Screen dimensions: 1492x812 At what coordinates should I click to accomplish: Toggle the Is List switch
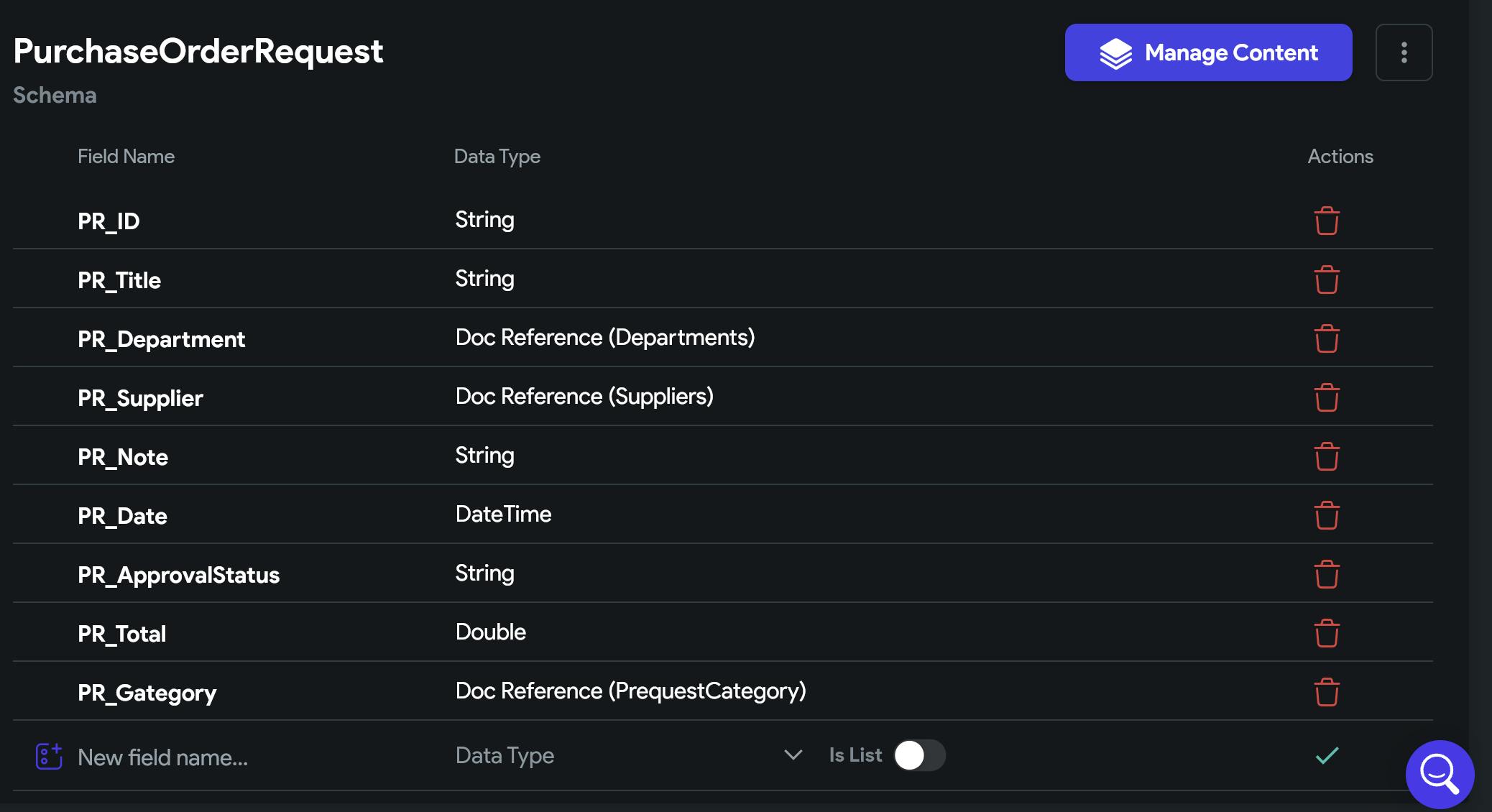919,756
